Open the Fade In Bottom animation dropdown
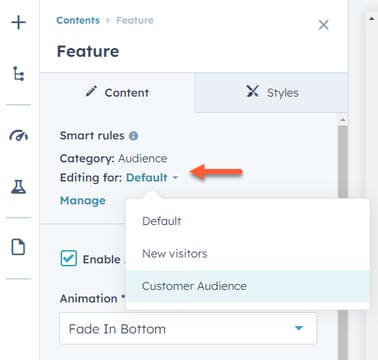378x360 pixels. click(x=188, y=329)
